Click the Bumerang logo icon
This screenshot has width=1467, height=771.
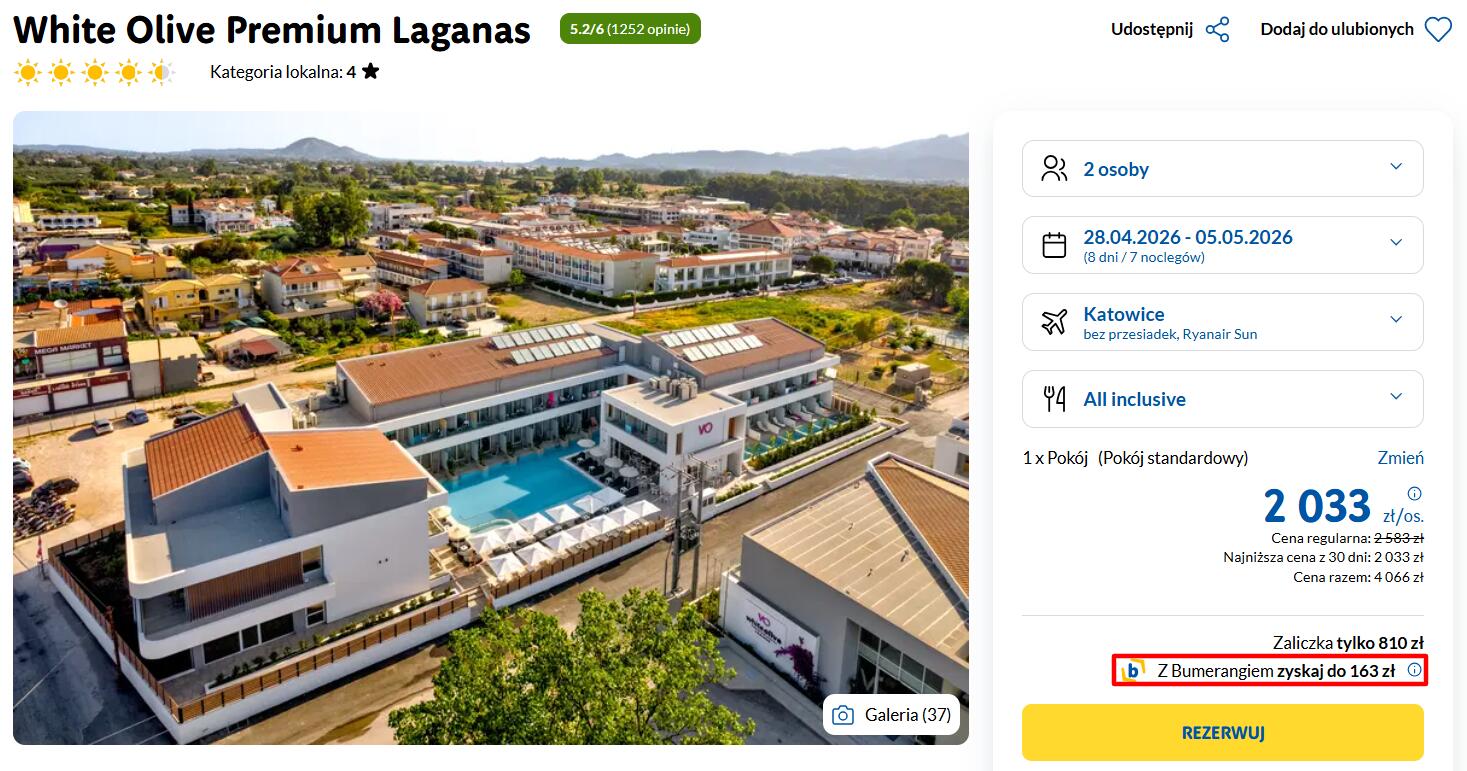pos(1133,671)
